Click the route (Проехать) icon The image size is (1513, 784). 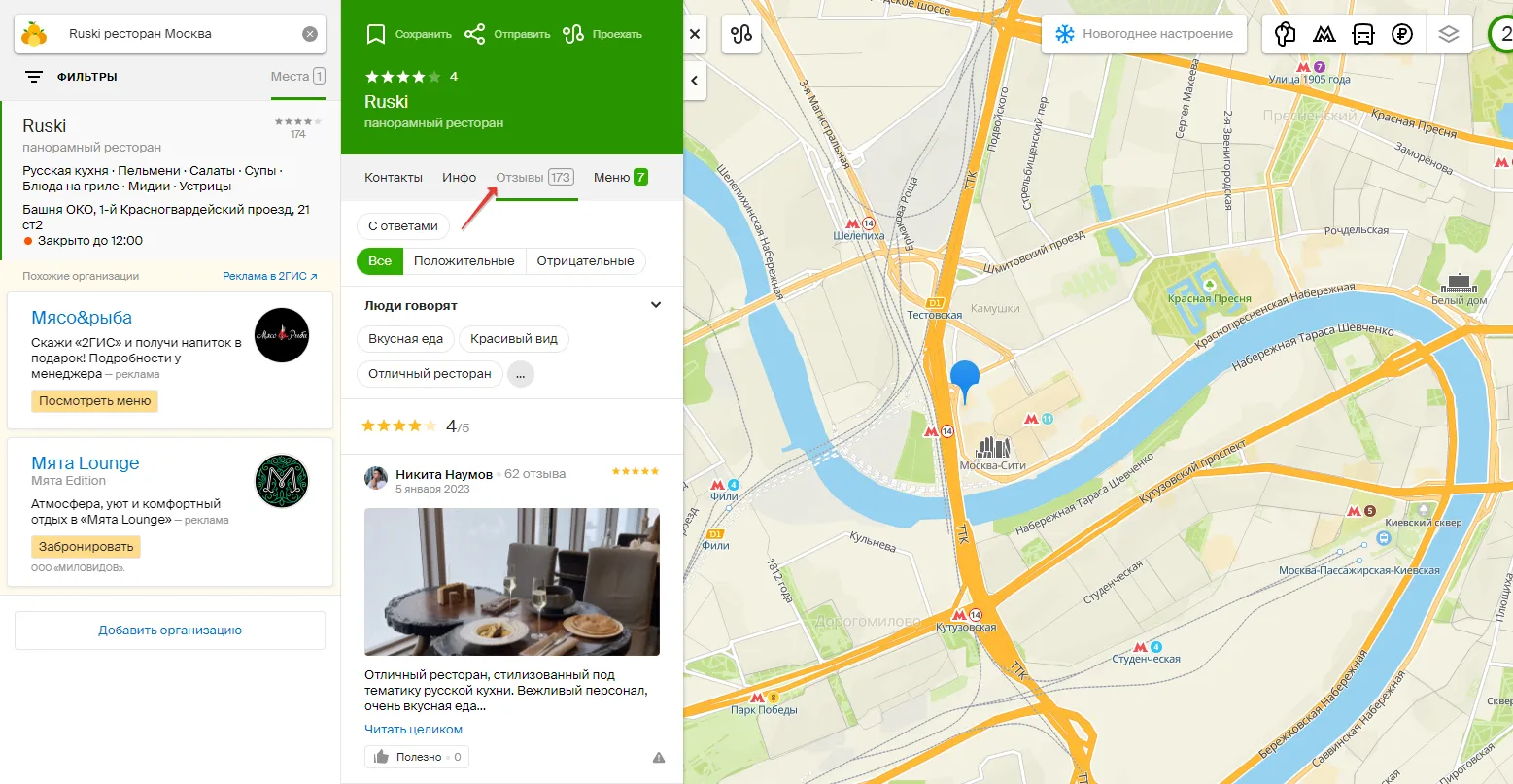pos(573,34)
